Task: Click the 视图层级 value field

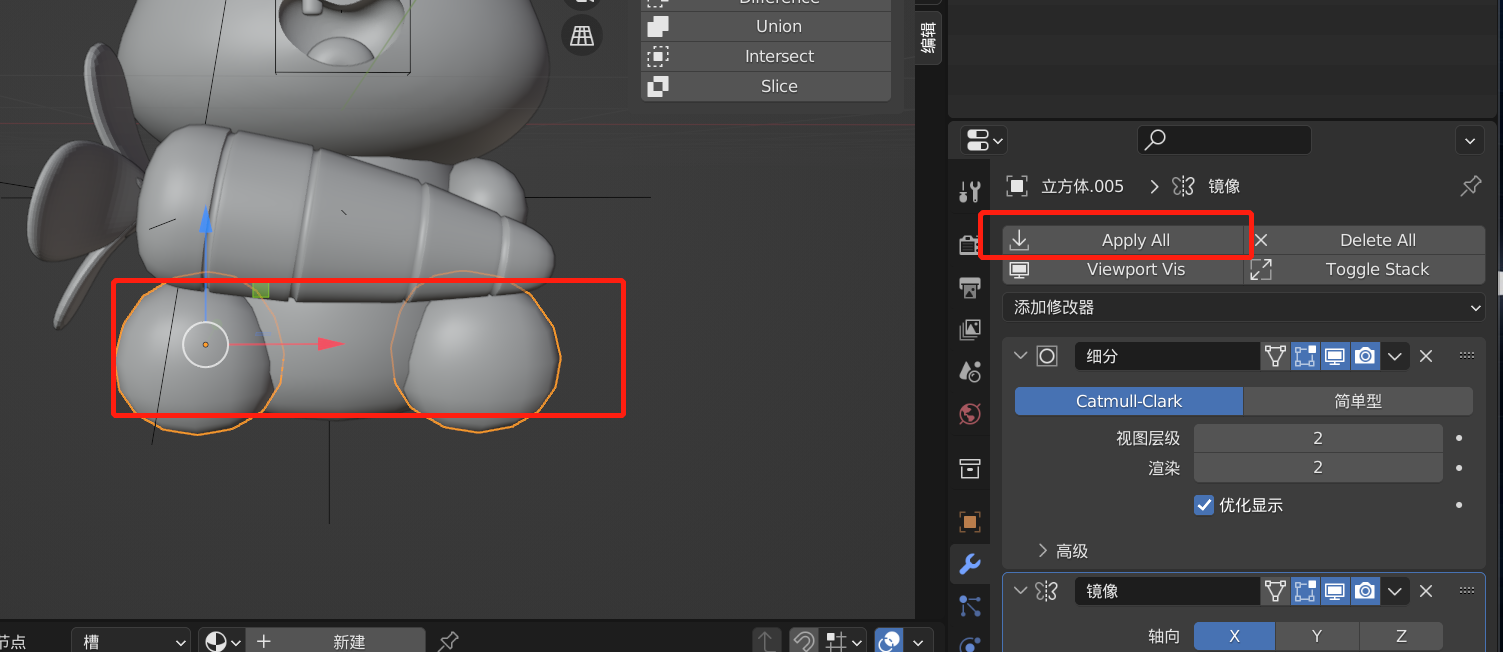Action: [1318, 438]
